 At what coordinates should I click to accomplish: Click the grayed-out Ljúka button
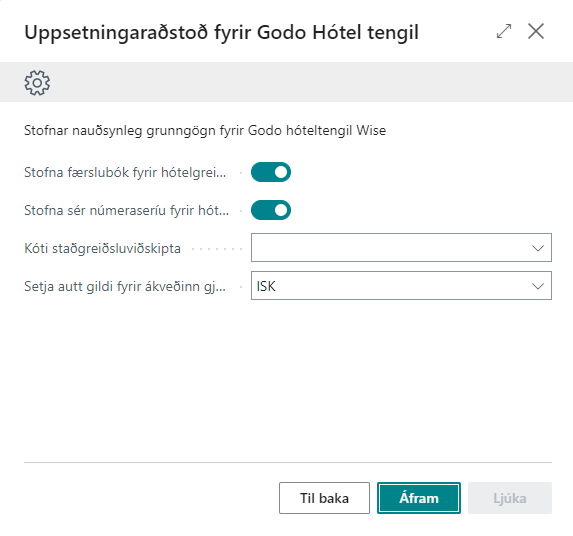(510, 498)
